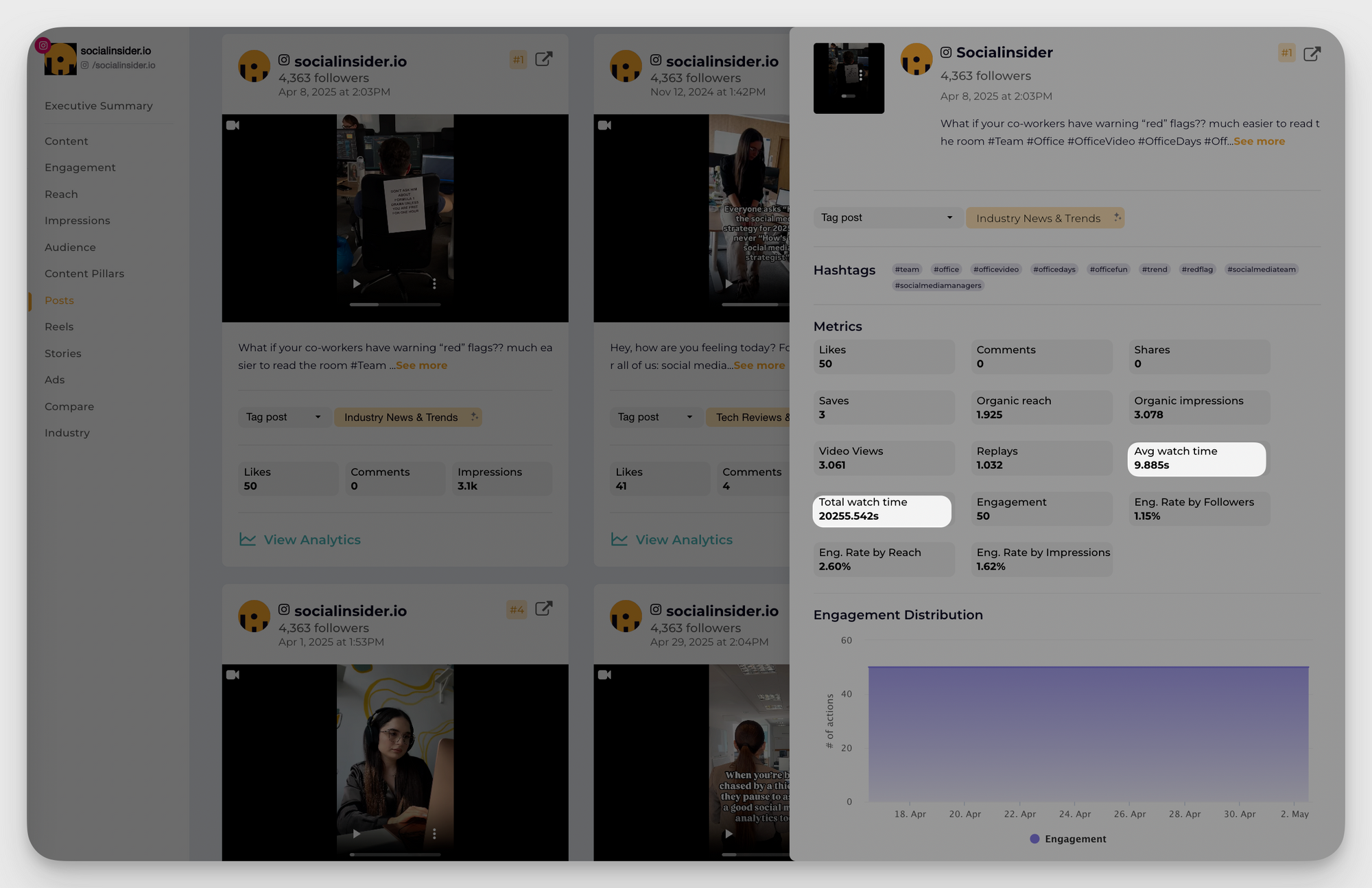Go to Engagement section in sidebar

click(x=80, y=168)
